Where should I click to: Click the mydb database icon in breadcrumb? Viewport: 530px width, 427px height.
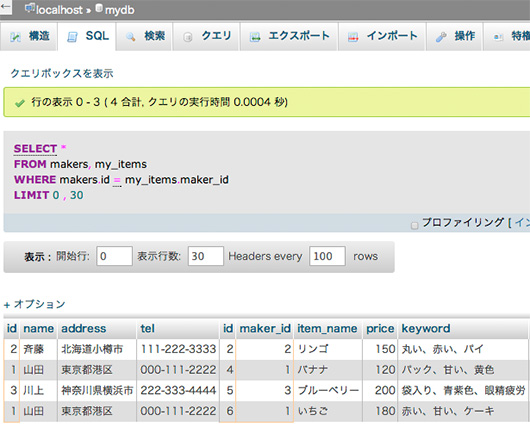click(x=99, y=8)
